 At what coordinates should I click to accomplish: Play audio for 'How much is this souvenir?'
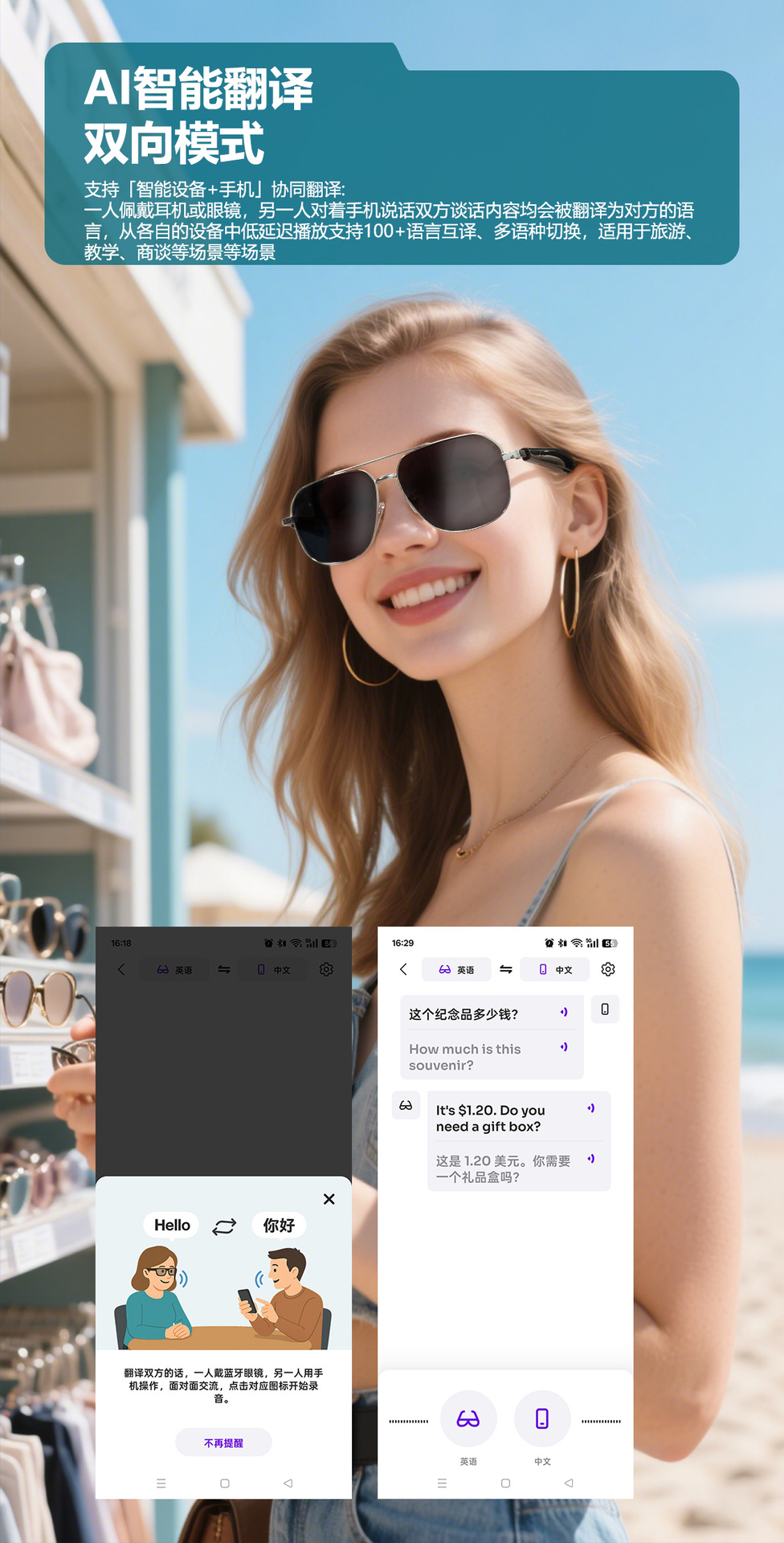[564, 1047]
